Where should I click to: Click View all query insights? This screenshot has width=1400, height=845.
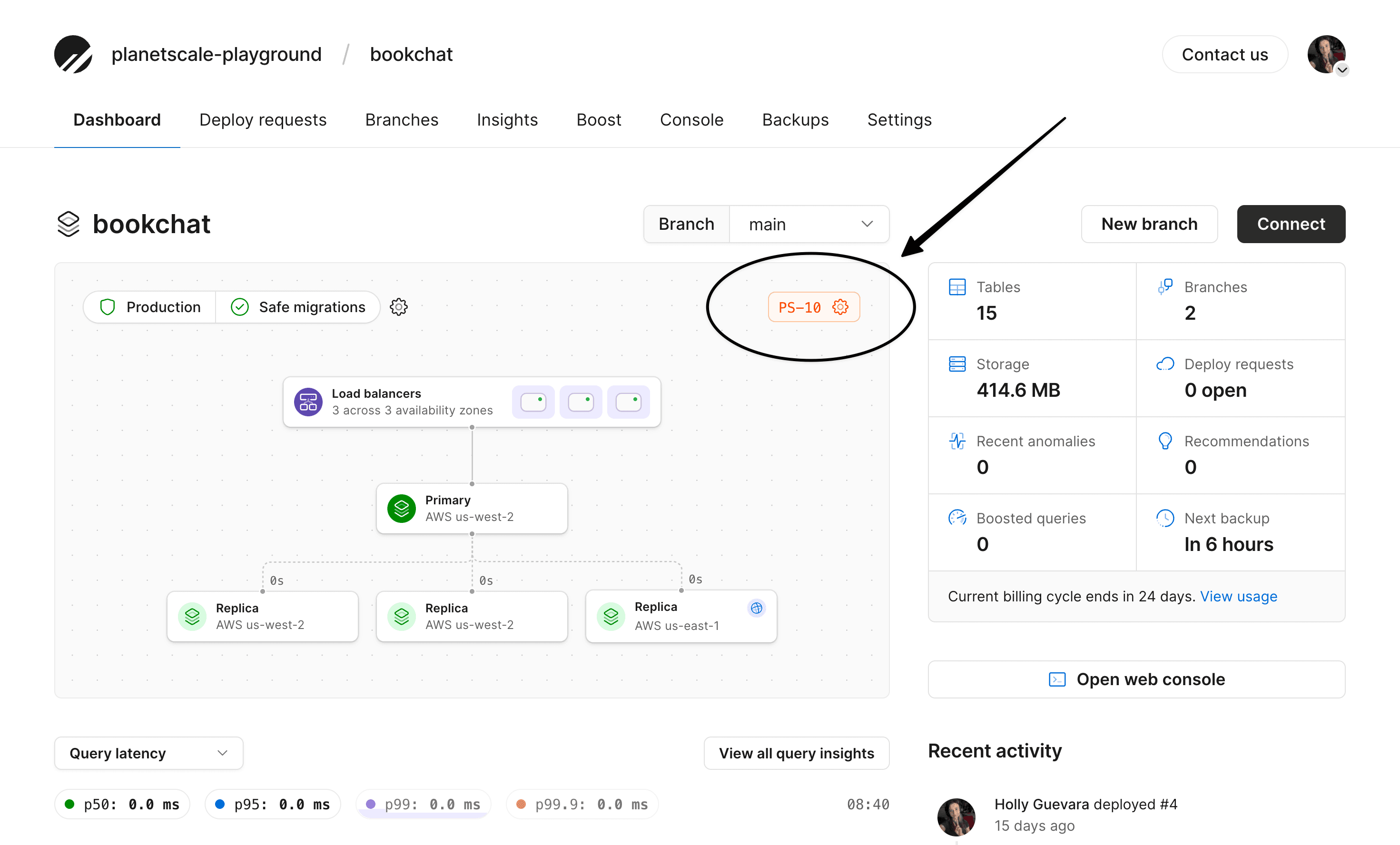(797, 753)
